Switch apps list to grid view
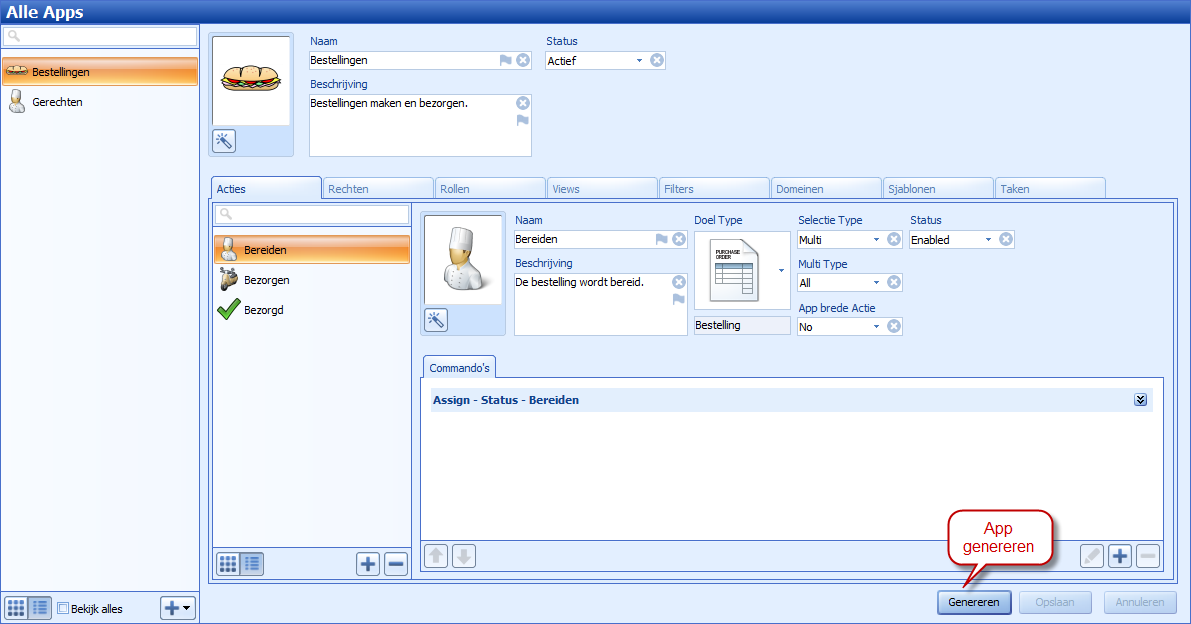 [x=16, y=608]
